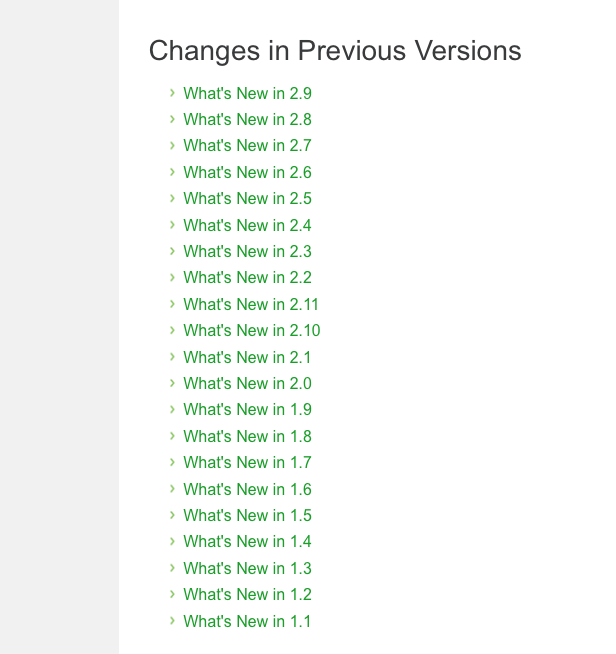Click the What's New in 1.8 link
Screen dimensions: 616x654
click(x=247, y=436)
